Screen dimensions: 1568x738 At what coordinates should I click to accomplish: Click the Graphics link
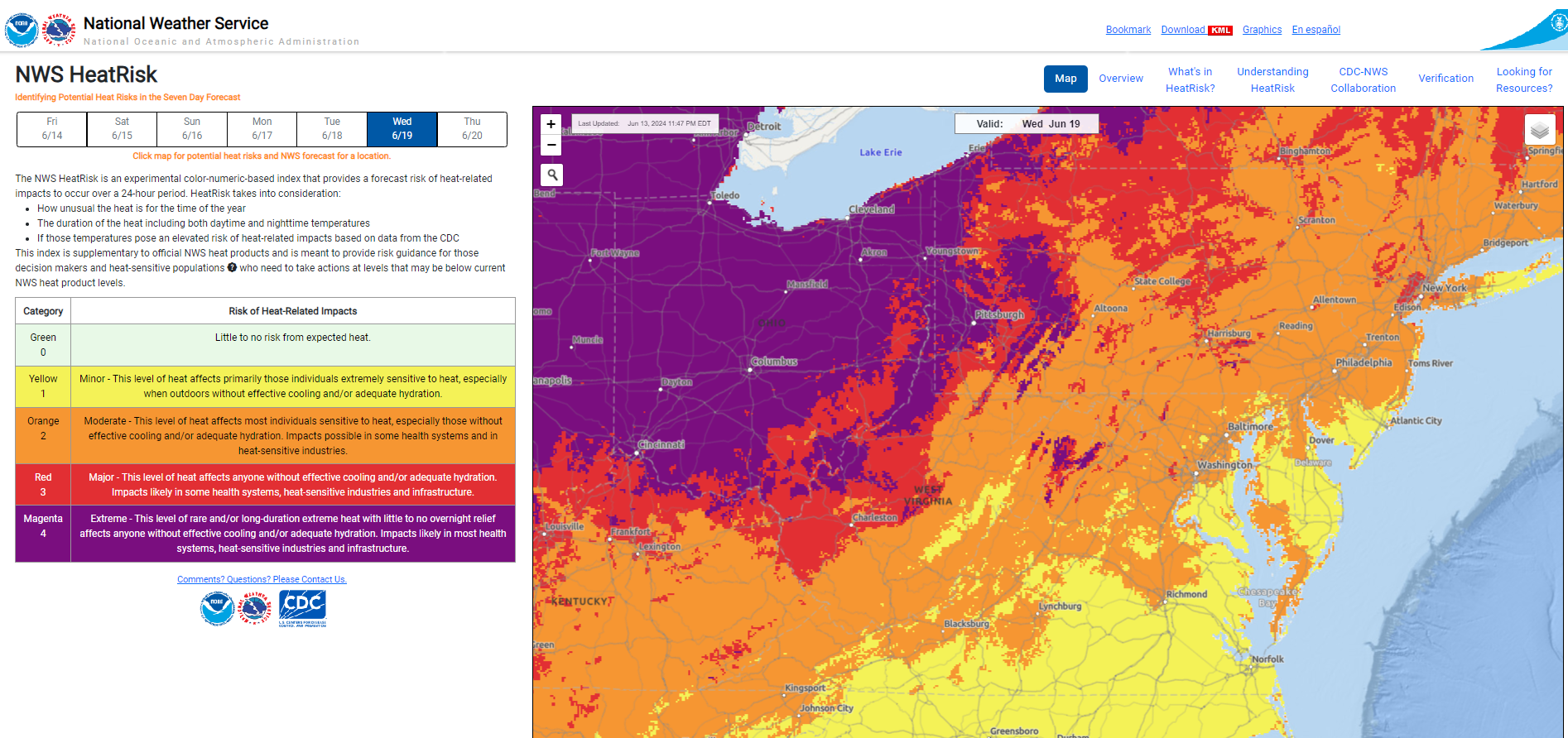pyautogui.click(x=1262, y=30)
